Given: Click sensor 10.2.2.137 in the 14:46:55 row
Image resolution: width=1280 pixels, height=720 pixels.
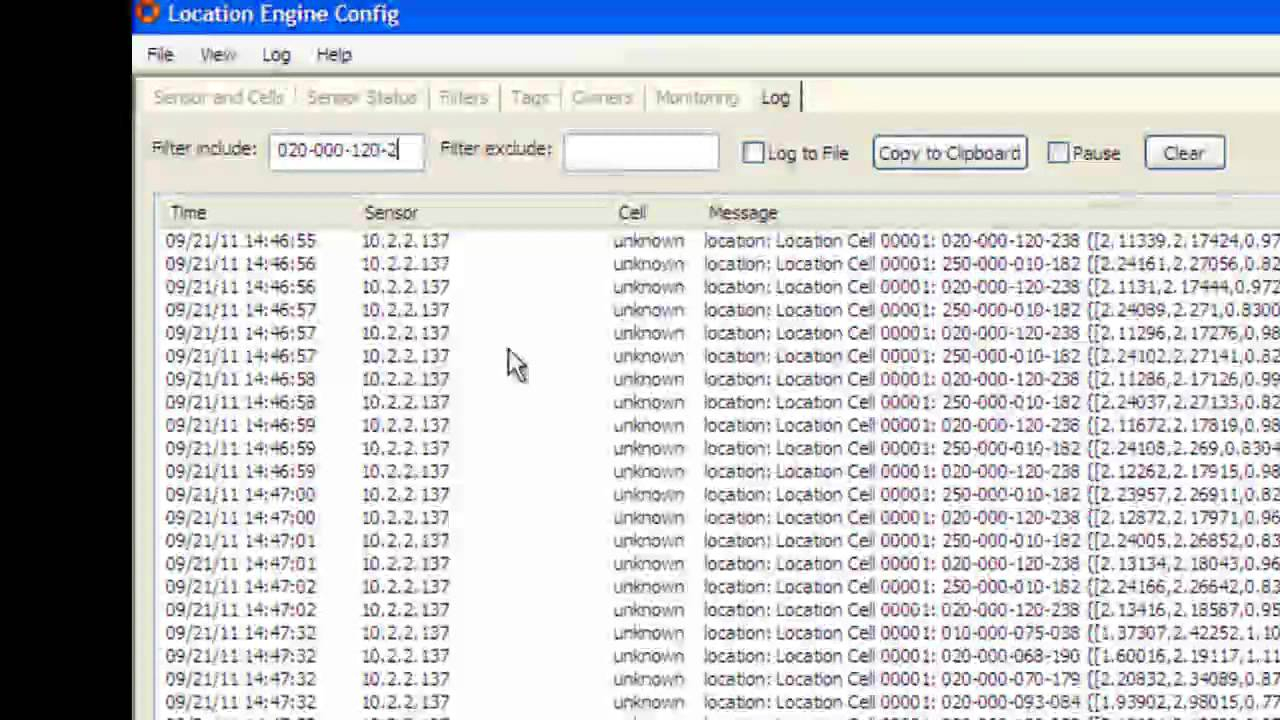Looking at the screenshot, I should (405, 241).
